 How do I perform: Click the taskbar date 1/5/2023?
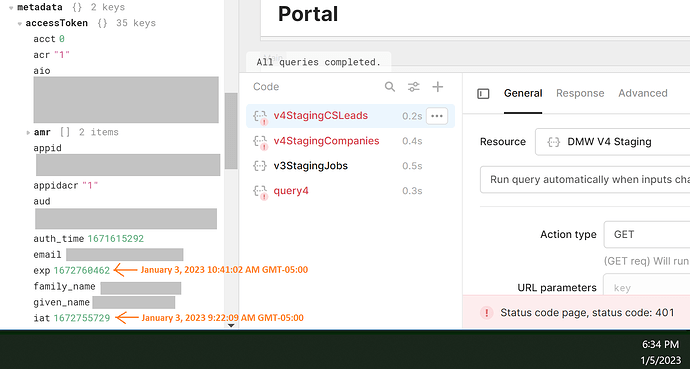(x=660, y=360)
